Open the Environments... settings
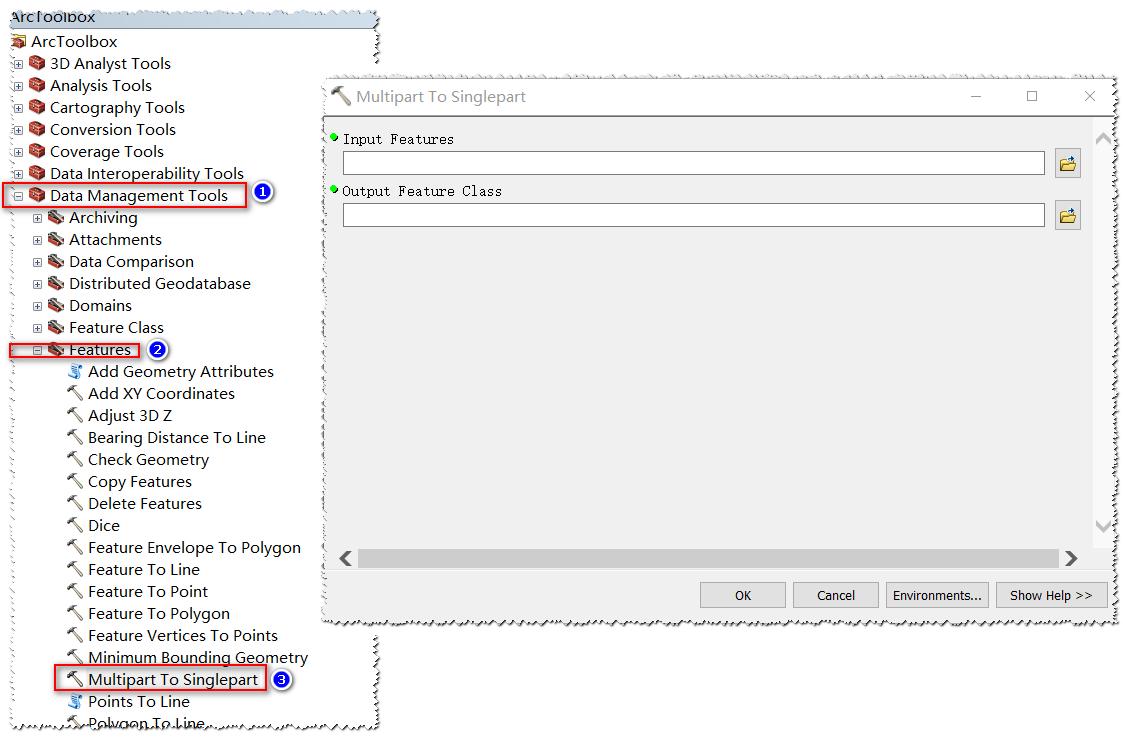1124x739 pixels. click(x=937, y=595)
